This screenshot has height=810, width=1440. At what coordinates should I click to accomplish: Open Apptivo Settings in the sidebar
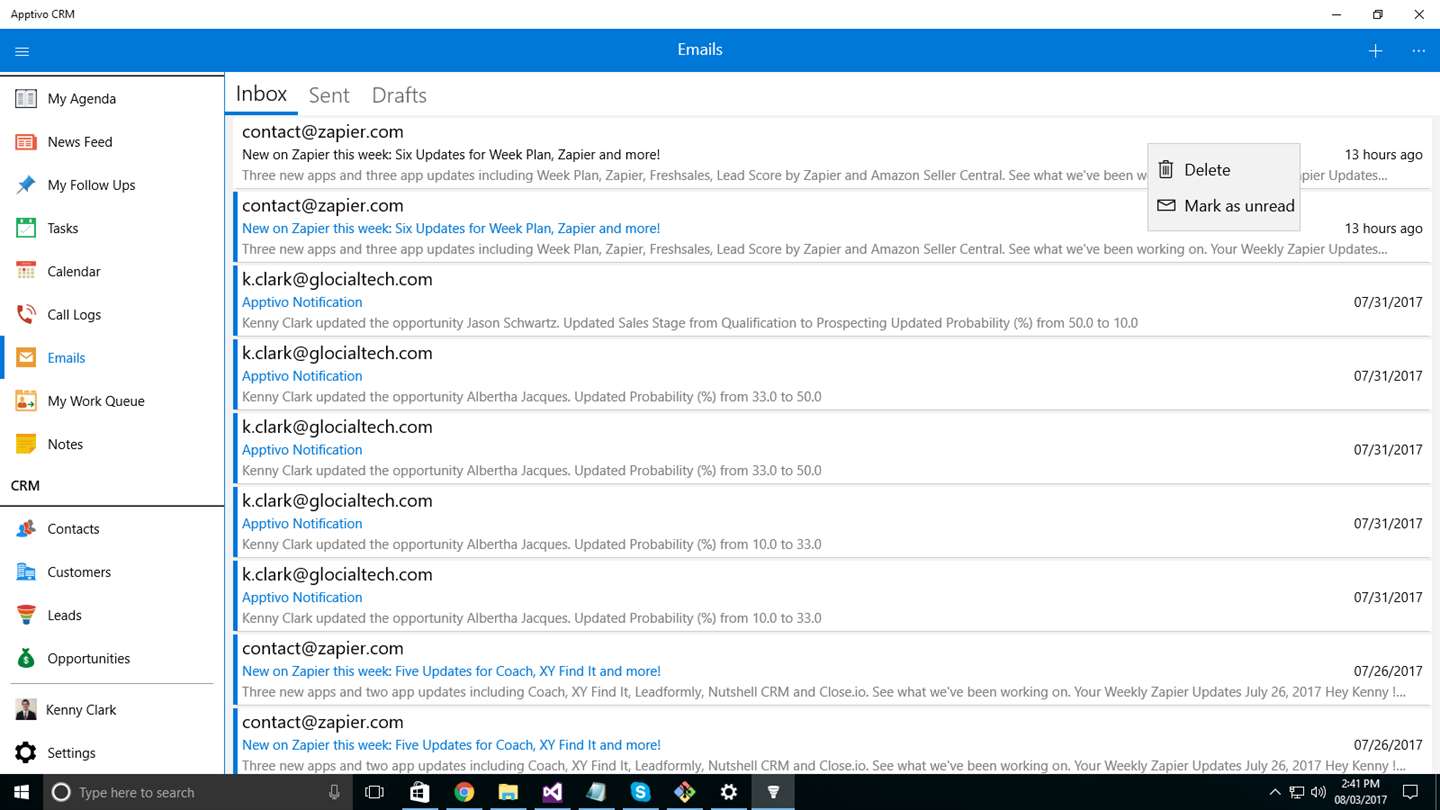pyautogui.click(x=112, y=753)
